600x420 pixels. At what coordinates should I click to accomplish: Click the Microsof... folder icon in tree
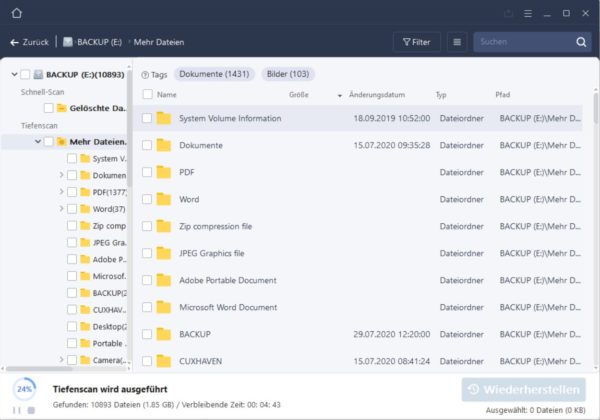[85, 276]
